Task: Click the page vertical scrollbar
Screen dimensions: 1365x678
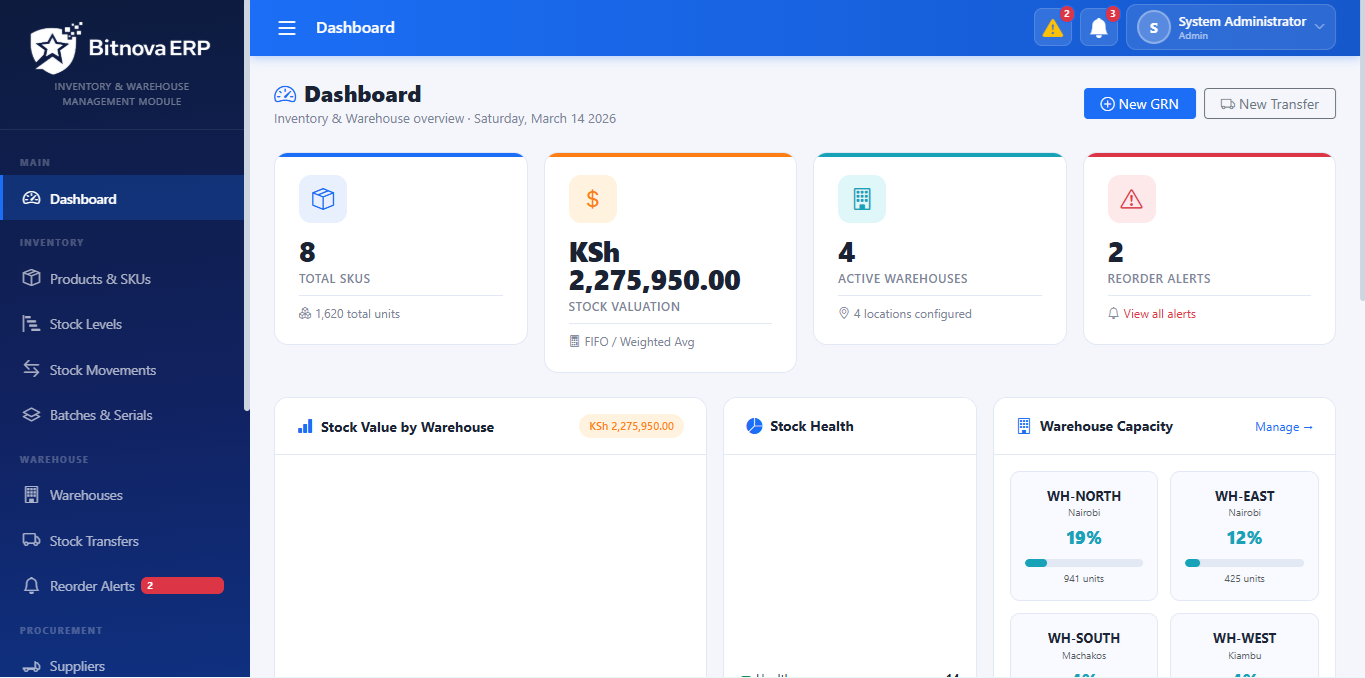Action: [x=1361, y=150]
